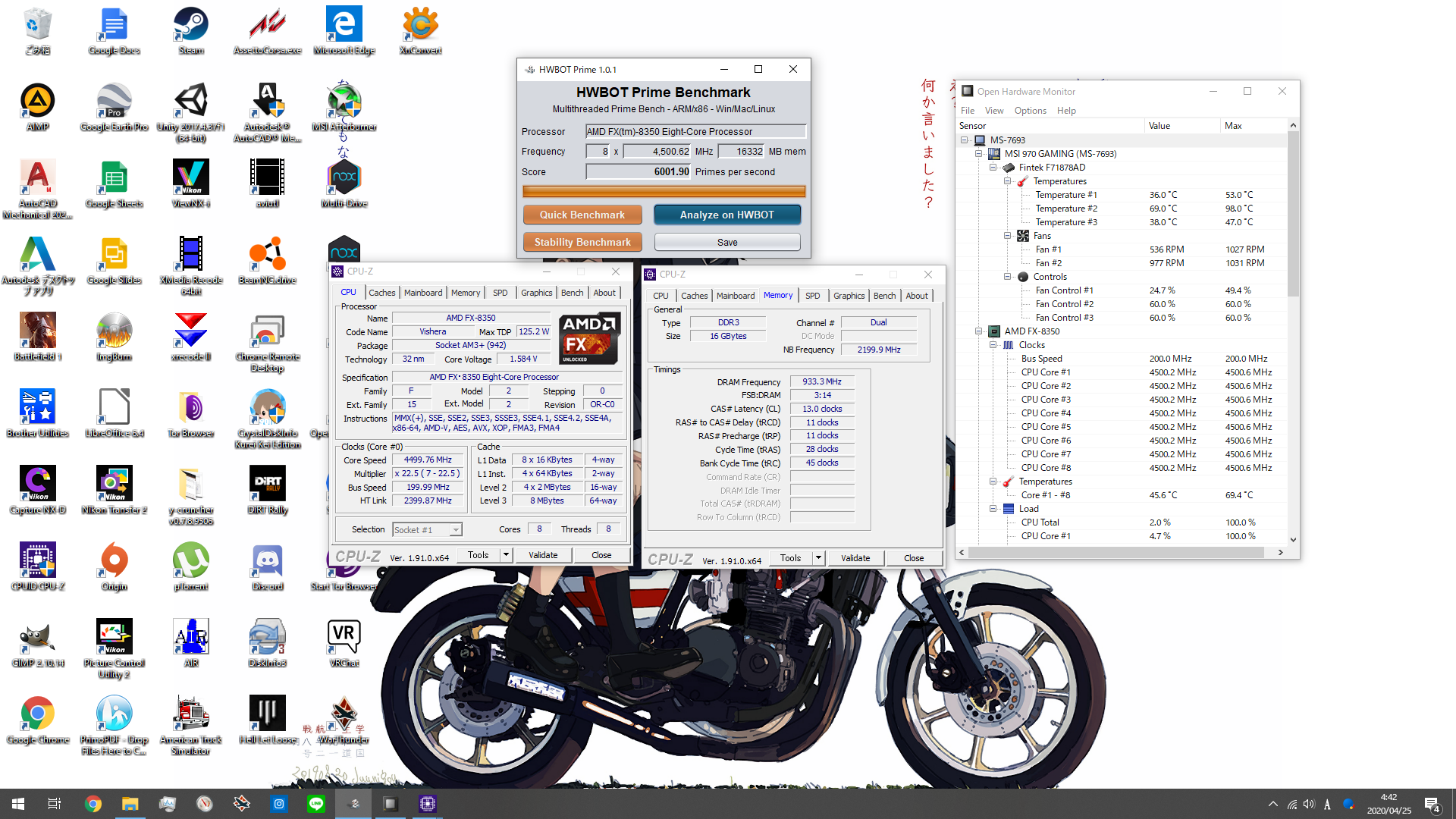Save the HWBOT Prime result
The image size is (1456, 819).
pyautogui.click(x=727, y=242)
